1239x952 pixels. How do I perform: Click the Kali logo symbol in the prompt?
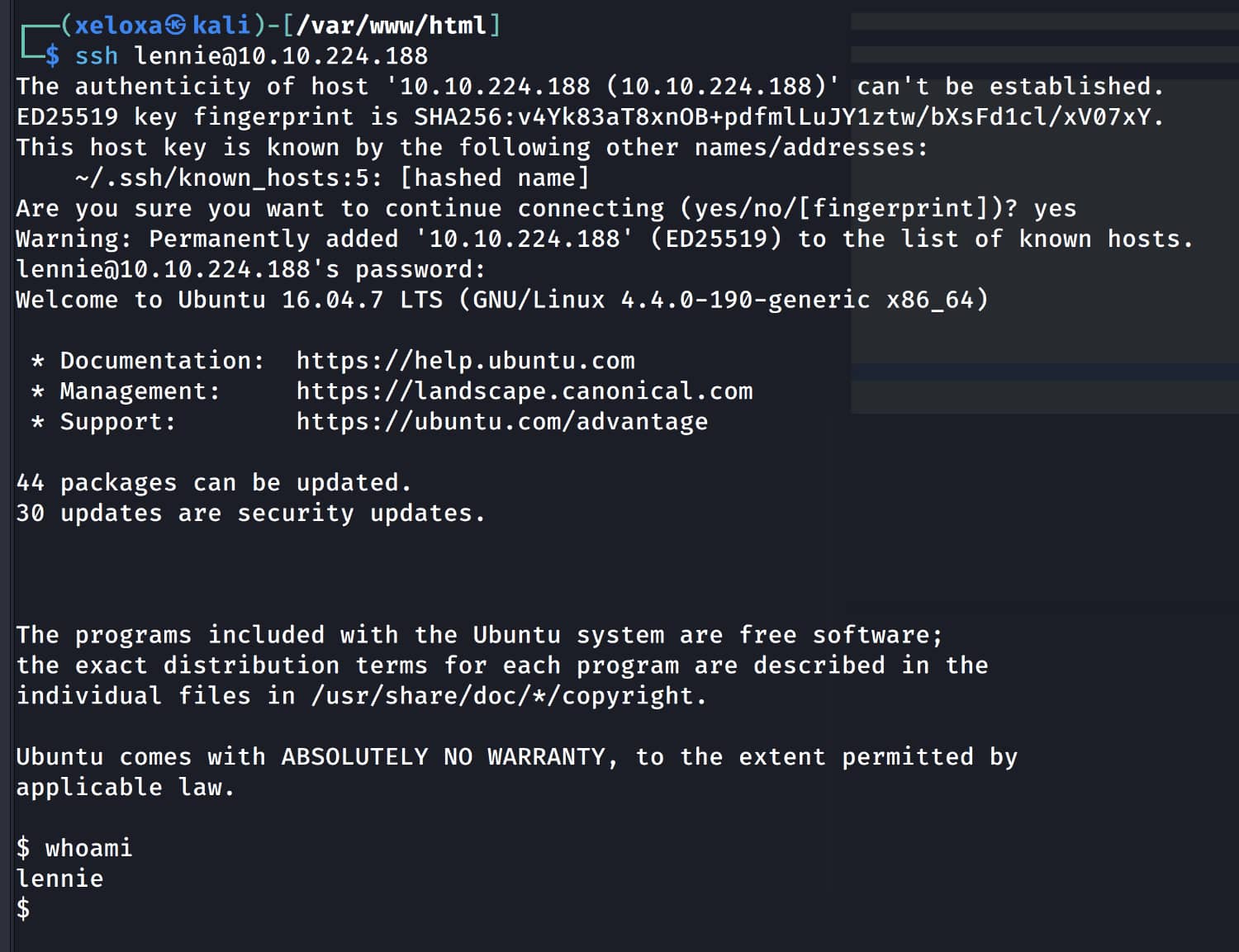(175, 26)
